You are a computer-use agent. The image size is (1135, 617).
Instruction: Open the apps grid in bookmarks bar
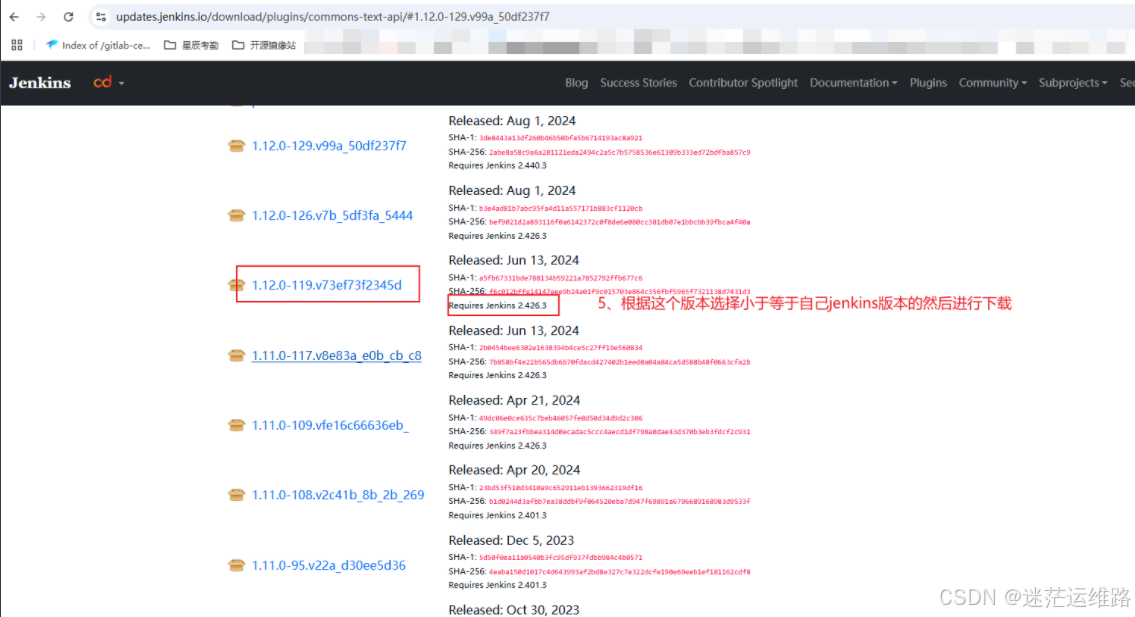[x=17, y=45]
